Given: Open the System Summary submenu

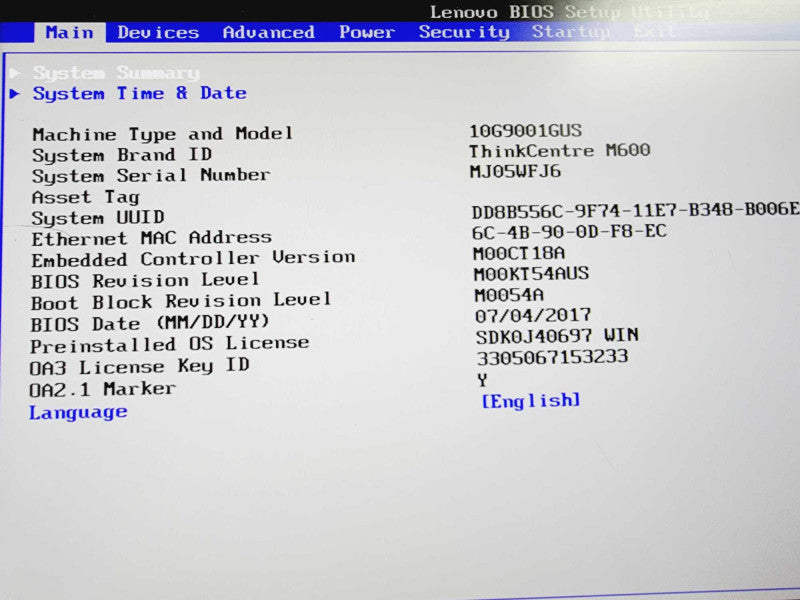Looking at the screenshot, I should tap(116, 73).
